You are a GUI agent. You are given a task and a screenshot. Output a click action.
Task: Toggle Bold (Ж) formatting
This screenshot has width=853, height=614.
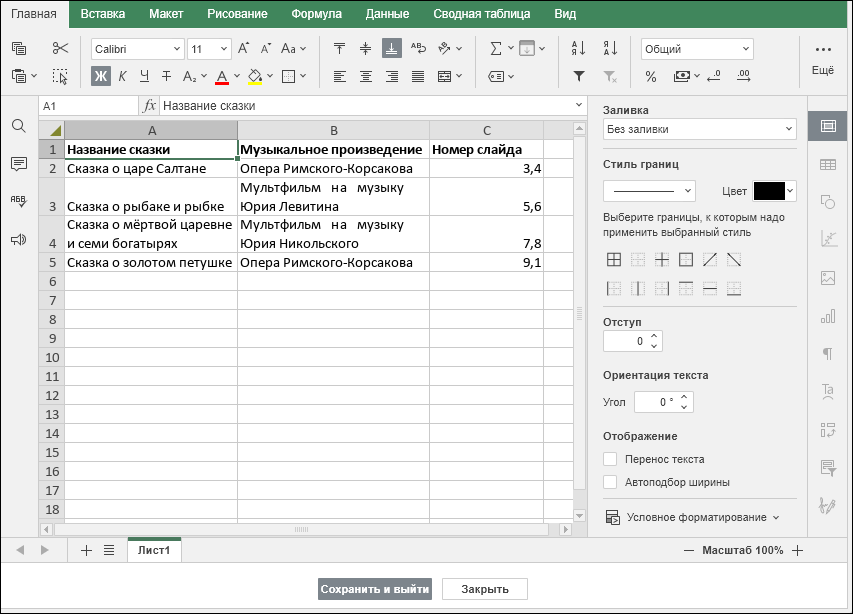coord(101,76)
